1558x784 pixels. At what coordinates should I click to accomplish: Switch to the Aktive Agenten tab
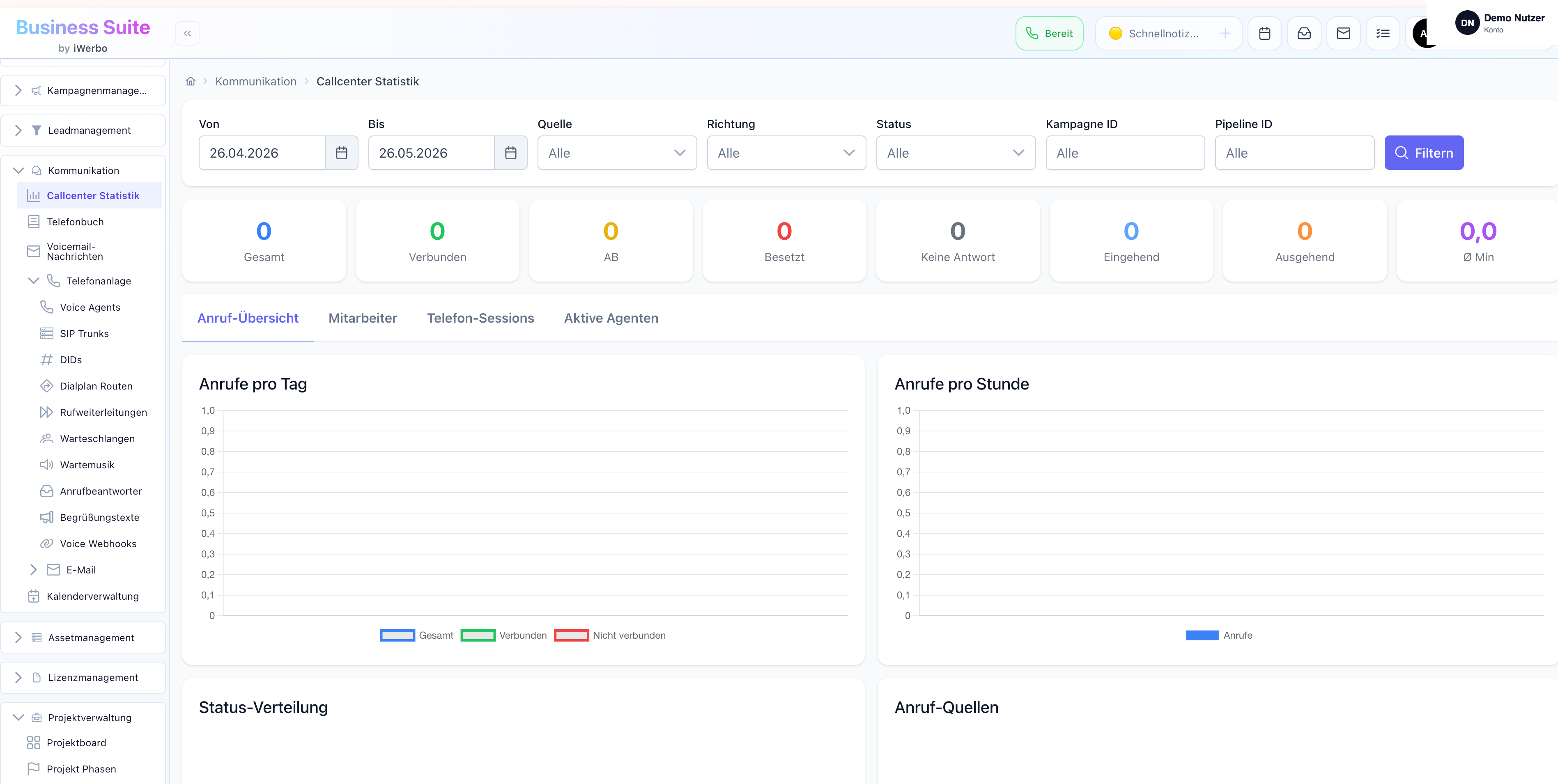pyautogui.click(x=611, y=318)
